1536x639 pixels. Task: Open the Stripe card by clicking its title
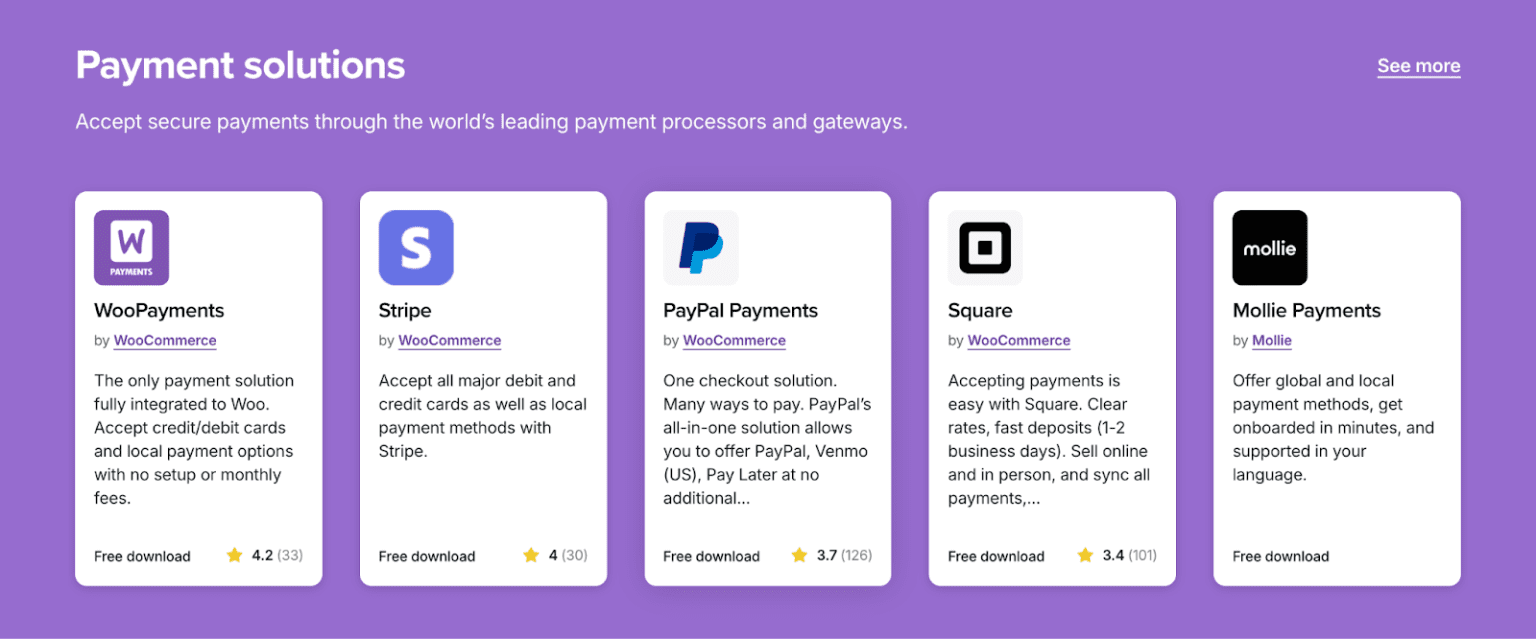pyautogui.click(x=404, y=310)
